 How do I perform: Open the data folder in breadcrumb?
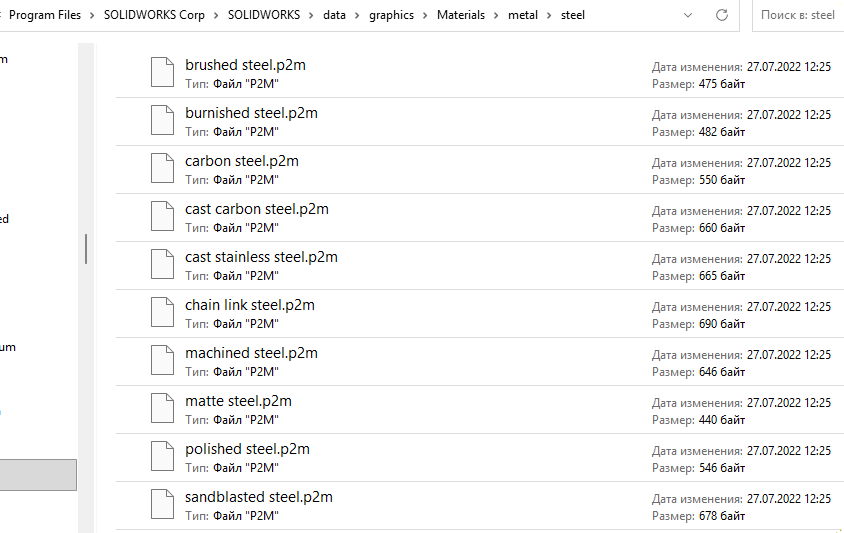[334, 15]
